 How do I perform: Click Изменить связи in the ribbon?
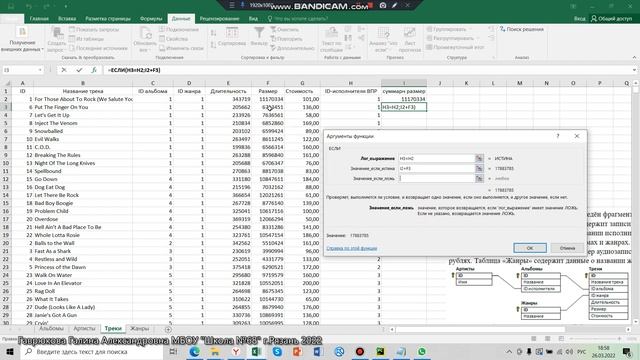click(x=181, y=48)
